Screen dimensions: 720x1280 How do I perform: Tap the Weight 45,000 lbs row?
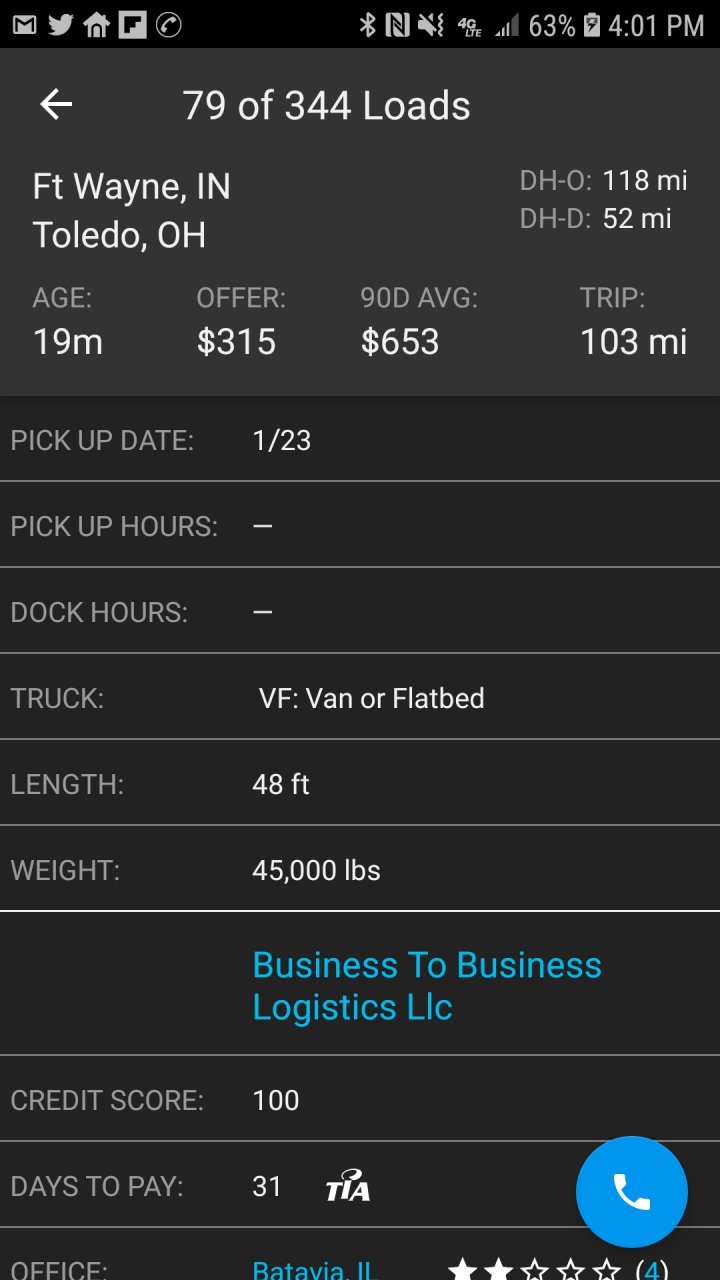pyautogui.click(x=360, y=869)
